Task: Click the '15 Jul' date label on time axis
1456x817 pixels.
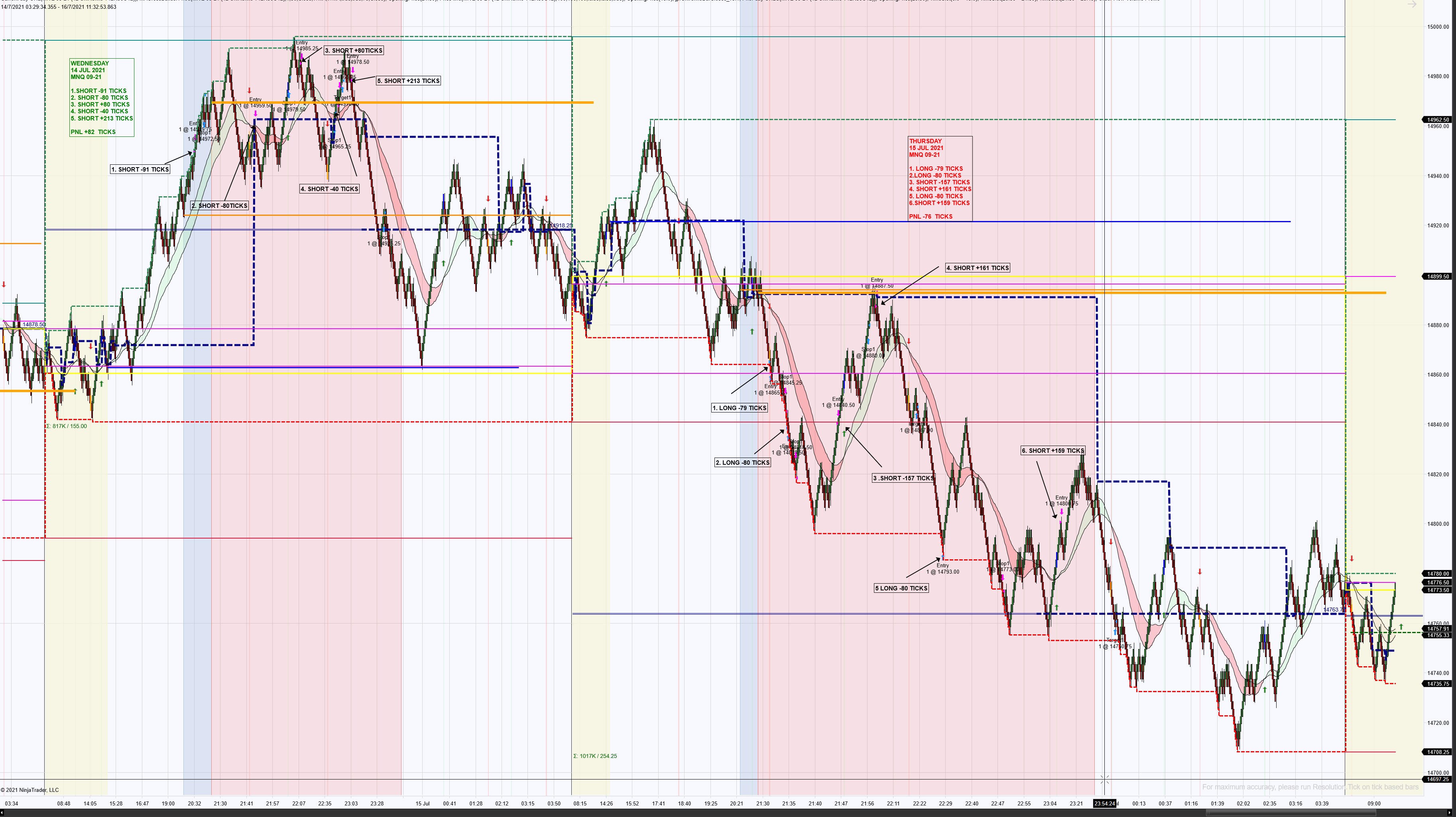Action: 423,803
